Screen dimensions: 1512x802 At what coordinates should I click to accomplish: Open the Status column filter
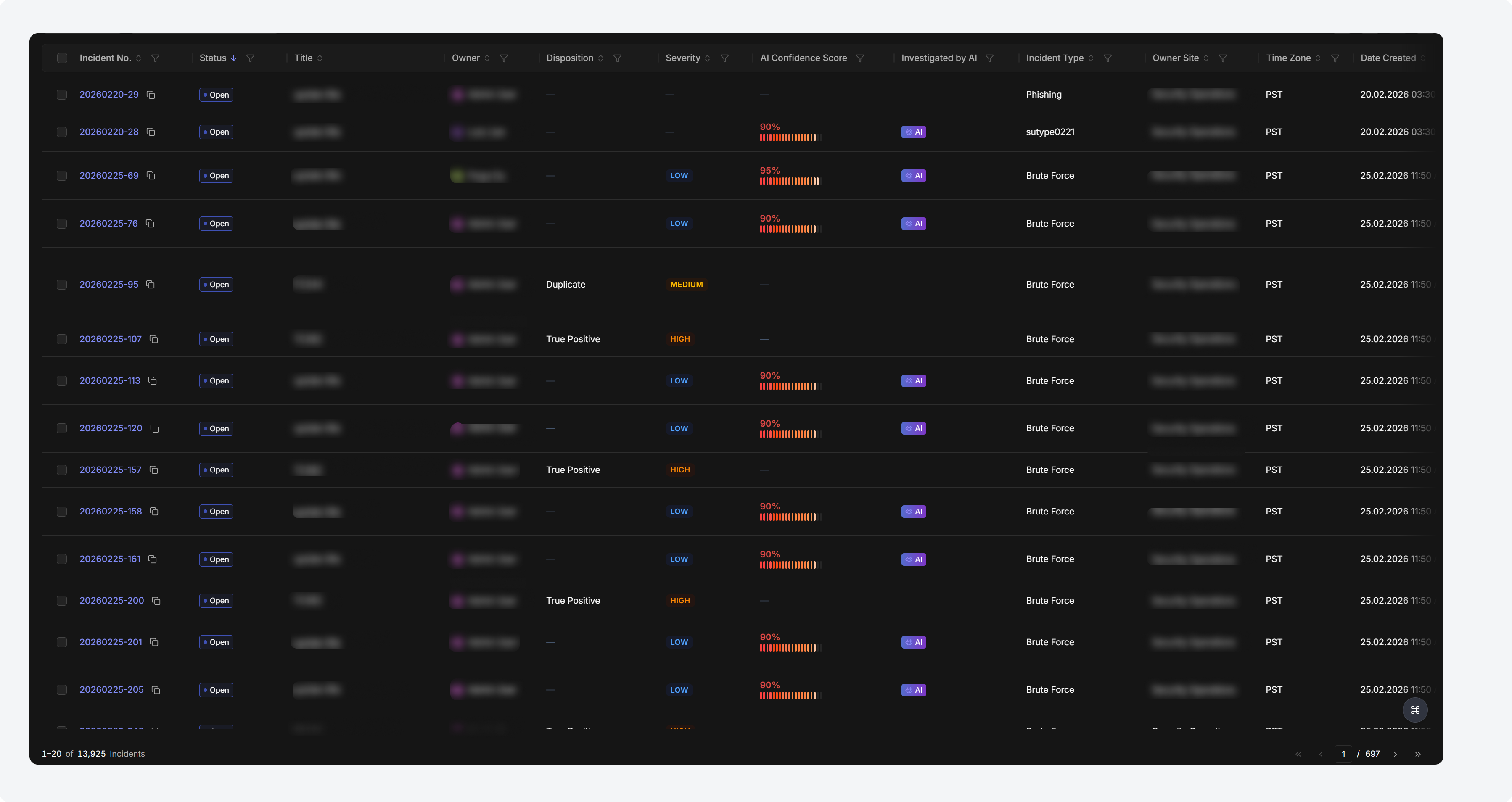coord(251,58)
